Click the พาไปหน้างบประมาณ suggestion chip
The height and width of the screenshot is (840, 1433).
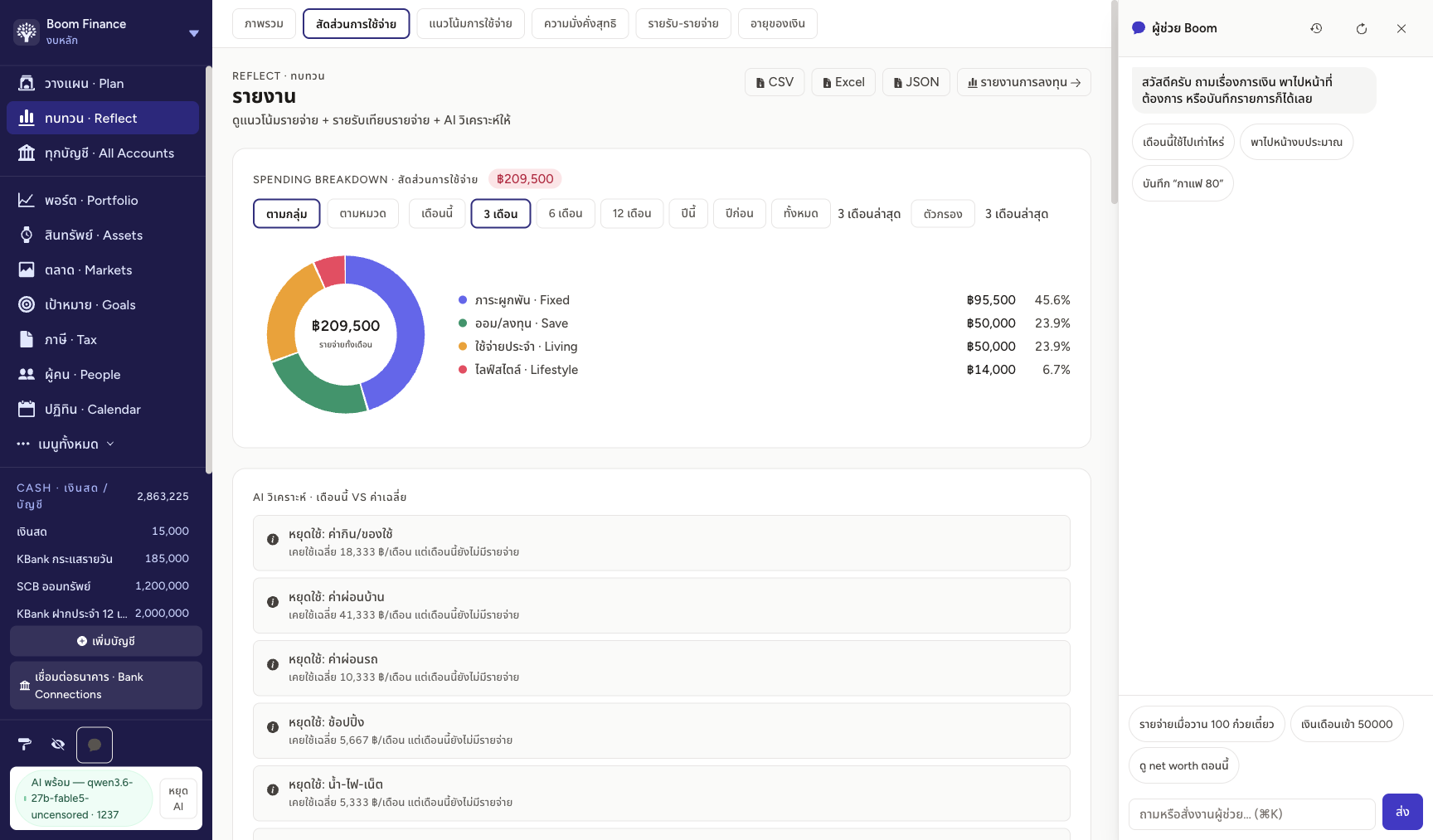point(1297,142)
